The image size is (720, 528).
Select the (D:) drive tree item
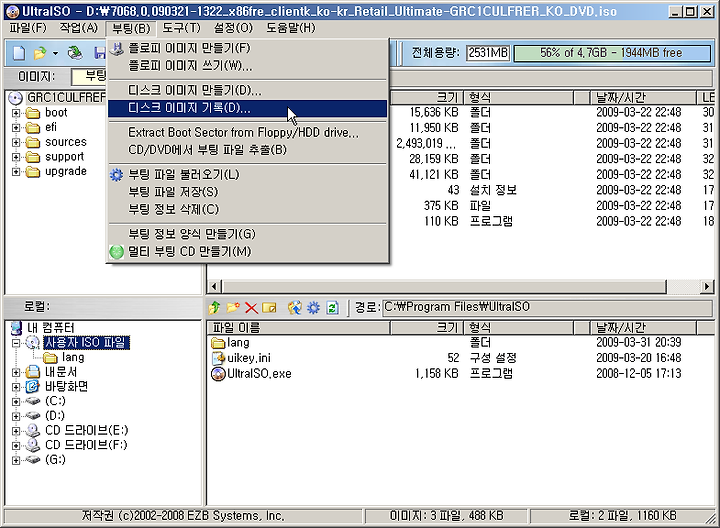click(55, 416)
